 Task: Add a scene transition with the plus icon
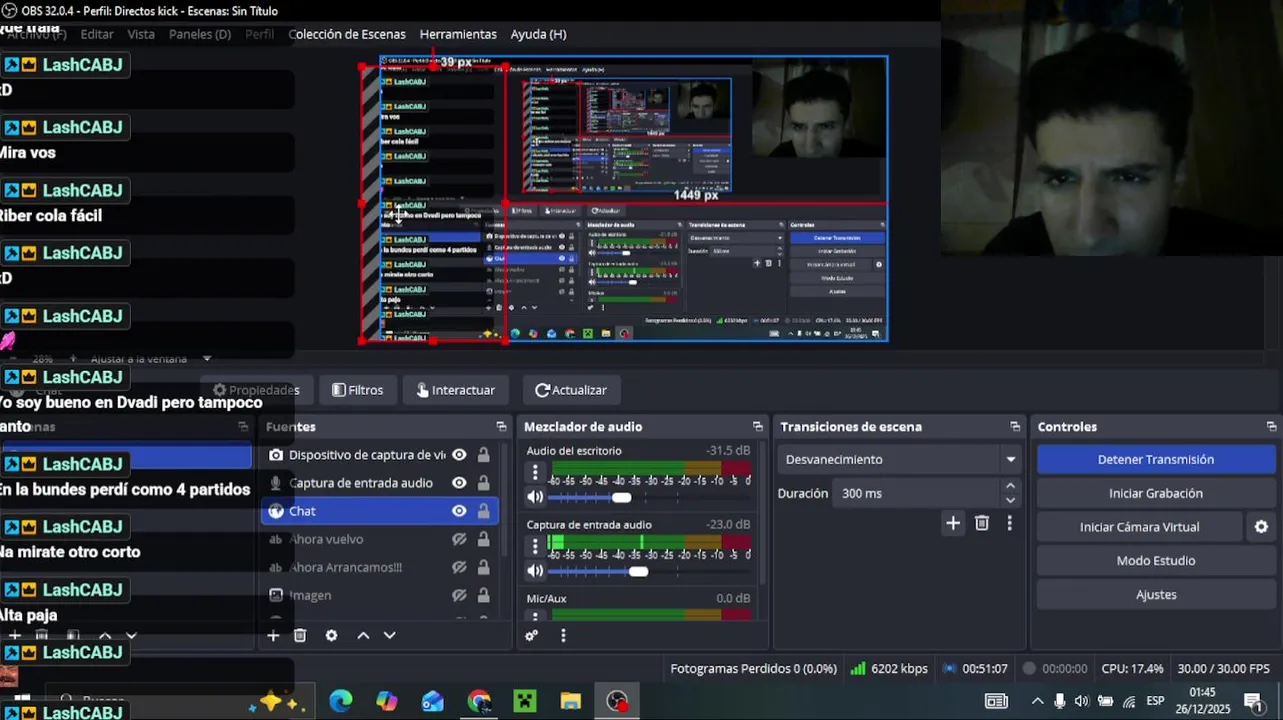point(953,523)
